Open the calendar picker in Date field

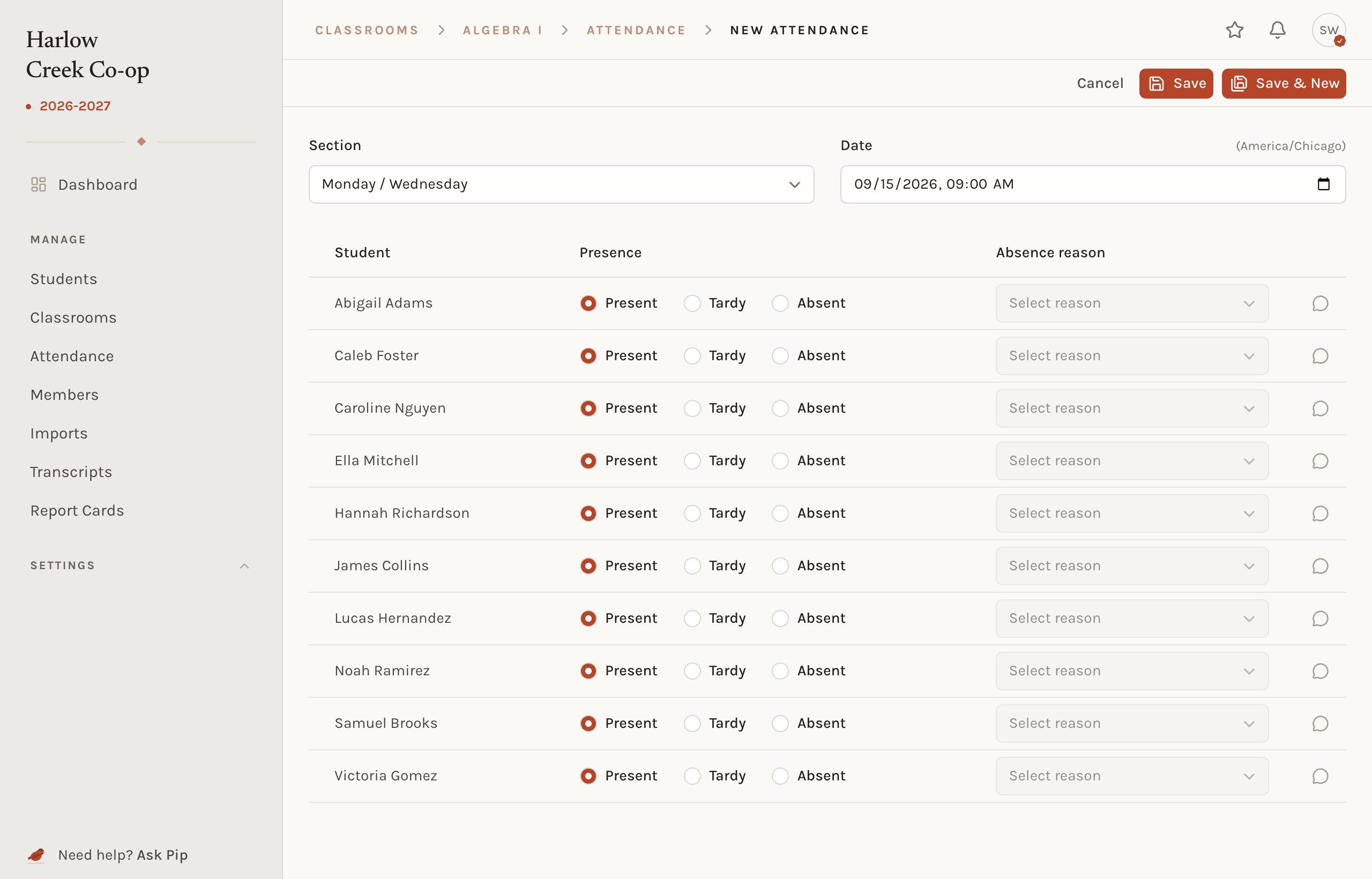(1323, 184)
